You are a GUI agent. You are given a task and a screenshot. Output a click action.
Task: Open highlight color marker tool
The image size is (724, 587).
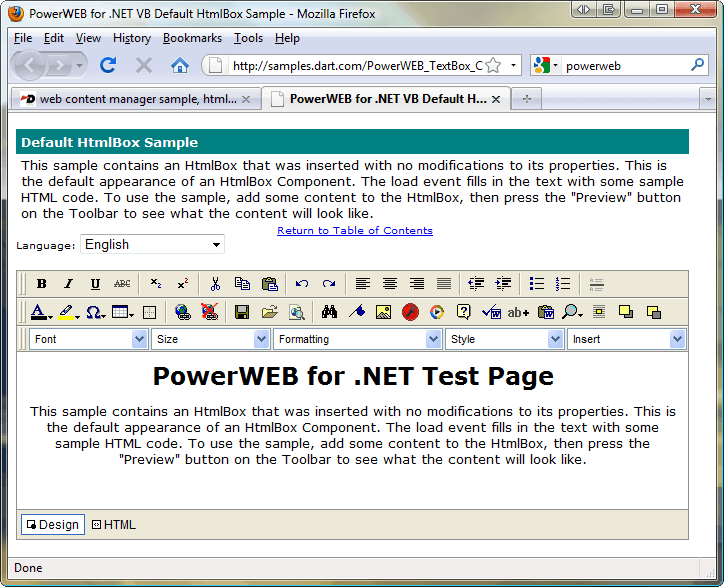[69, 313]
